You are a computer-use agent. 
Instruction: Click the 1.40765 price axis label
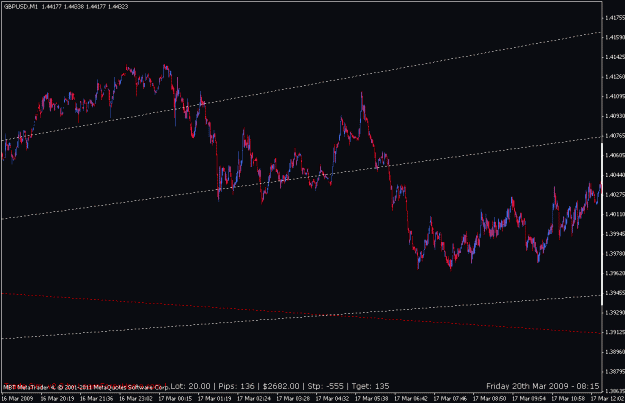(x=615, y=136)
